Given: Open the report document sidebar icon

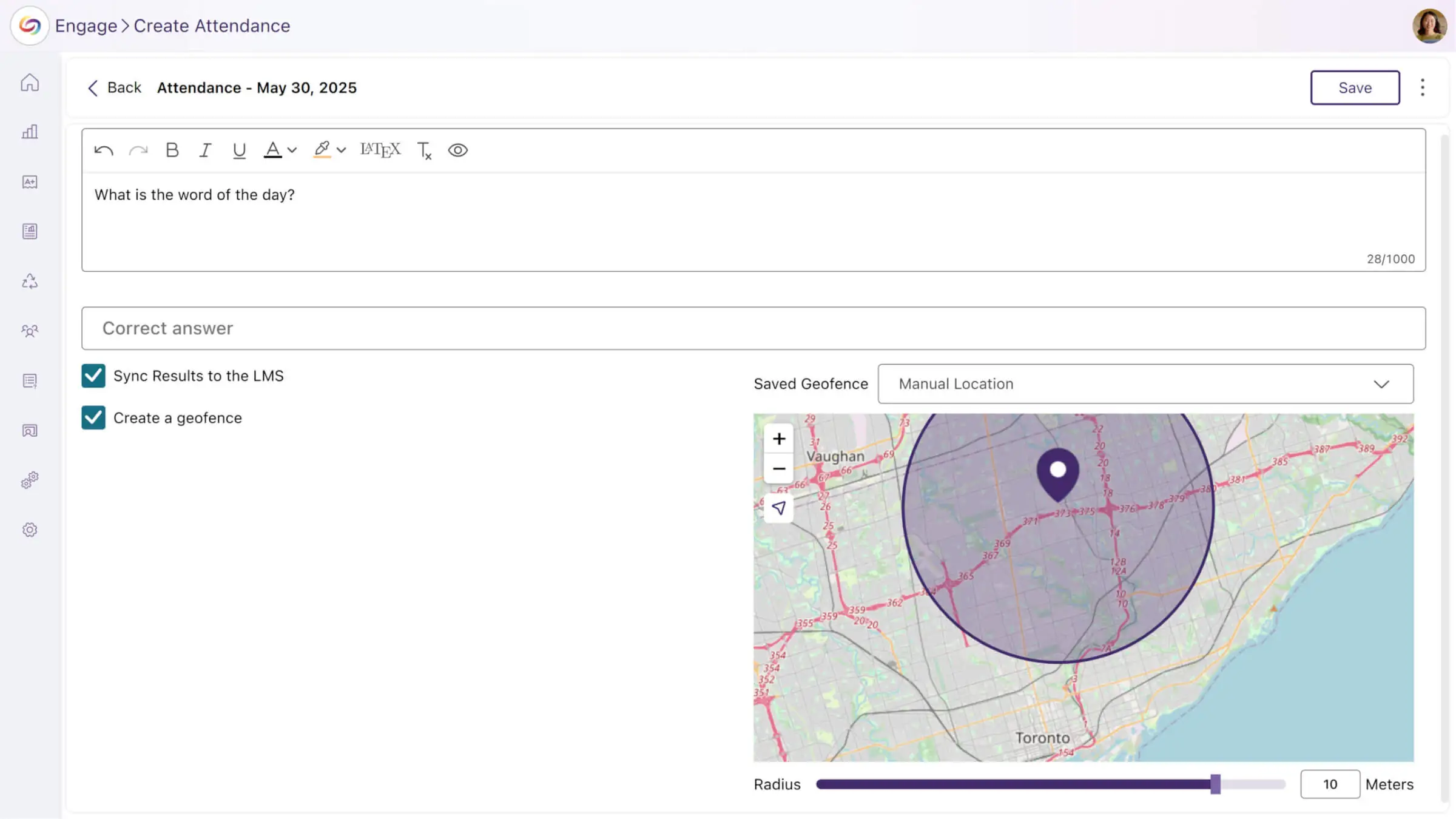Looking at the screenshot, I should pyautogui.click(x=30, y=231).
